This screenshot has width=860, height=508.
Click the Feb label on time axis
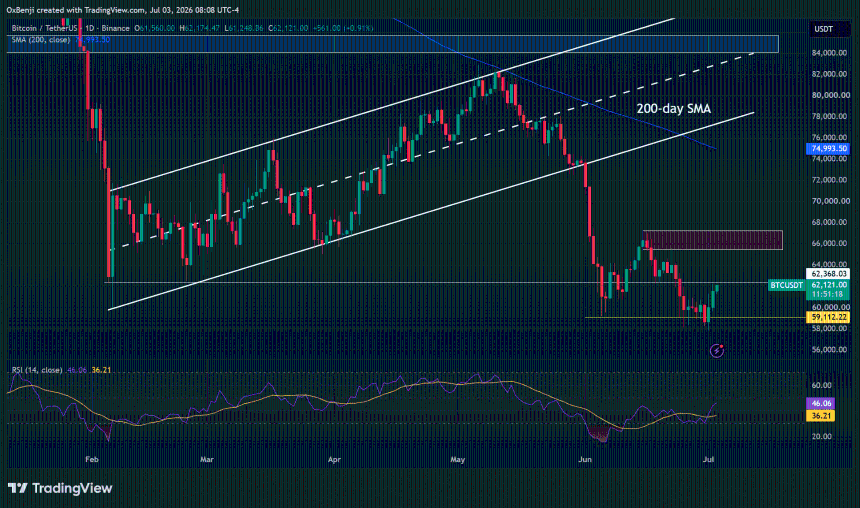(92, 459)
